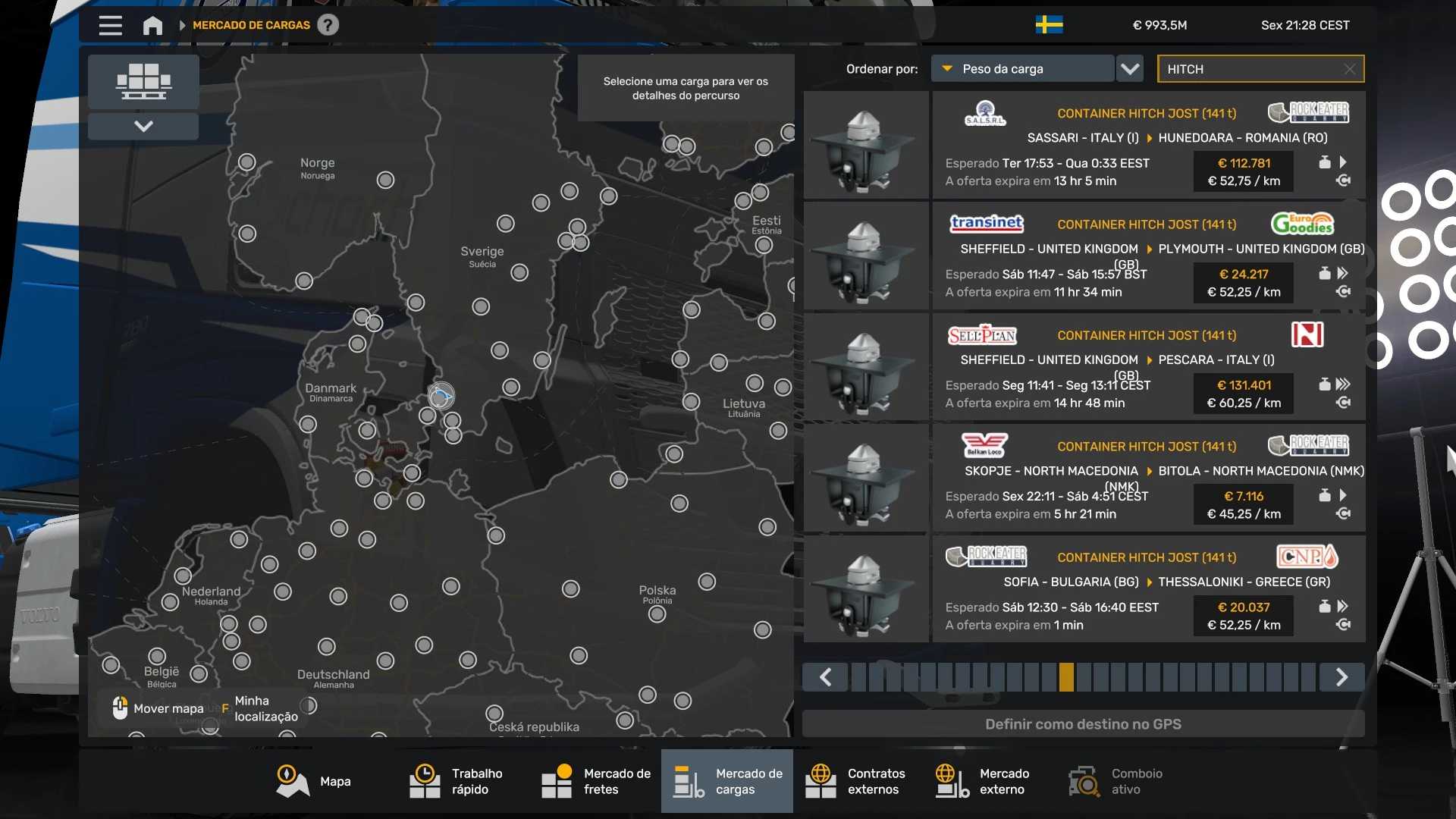Open Mapa from the bottom bar
The image size is (1456, 819).
313,781
